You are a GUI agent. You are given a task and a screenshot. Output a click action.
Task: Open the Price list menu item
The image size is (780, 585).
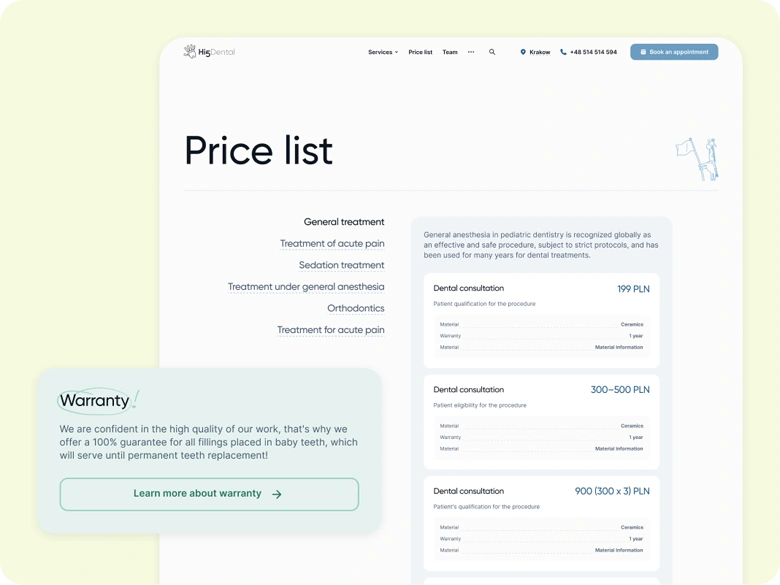pyautogui.click(x=420, y=52)
